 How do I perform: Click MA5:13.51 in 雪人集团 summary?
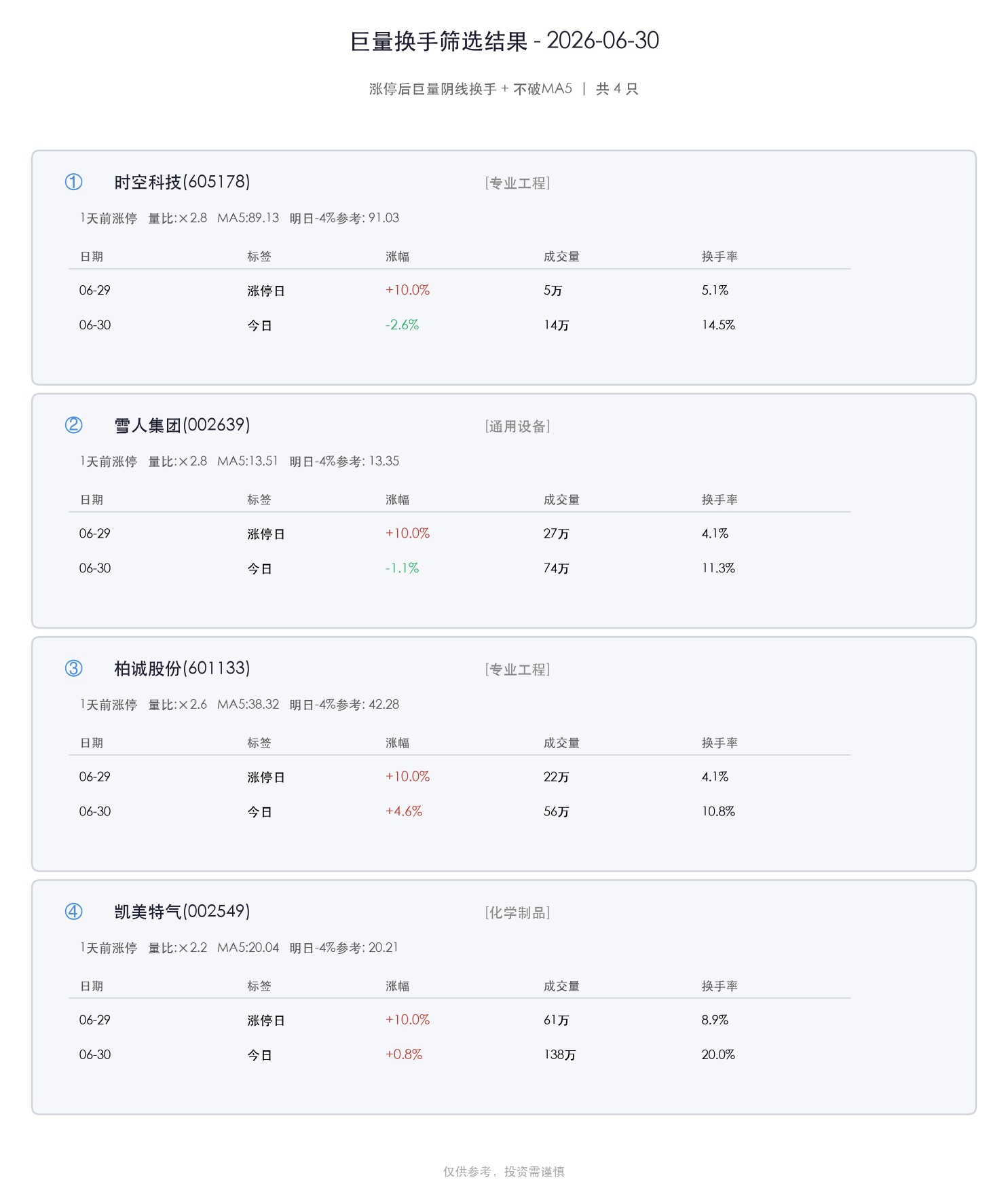248,461
